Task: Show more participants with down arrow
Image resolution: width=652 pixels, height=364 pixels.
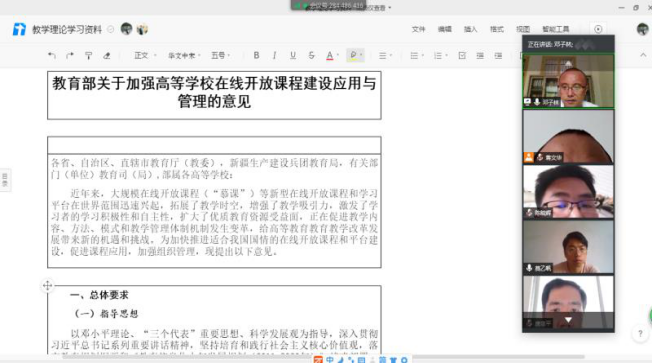Action: click(x=568, y=320)
